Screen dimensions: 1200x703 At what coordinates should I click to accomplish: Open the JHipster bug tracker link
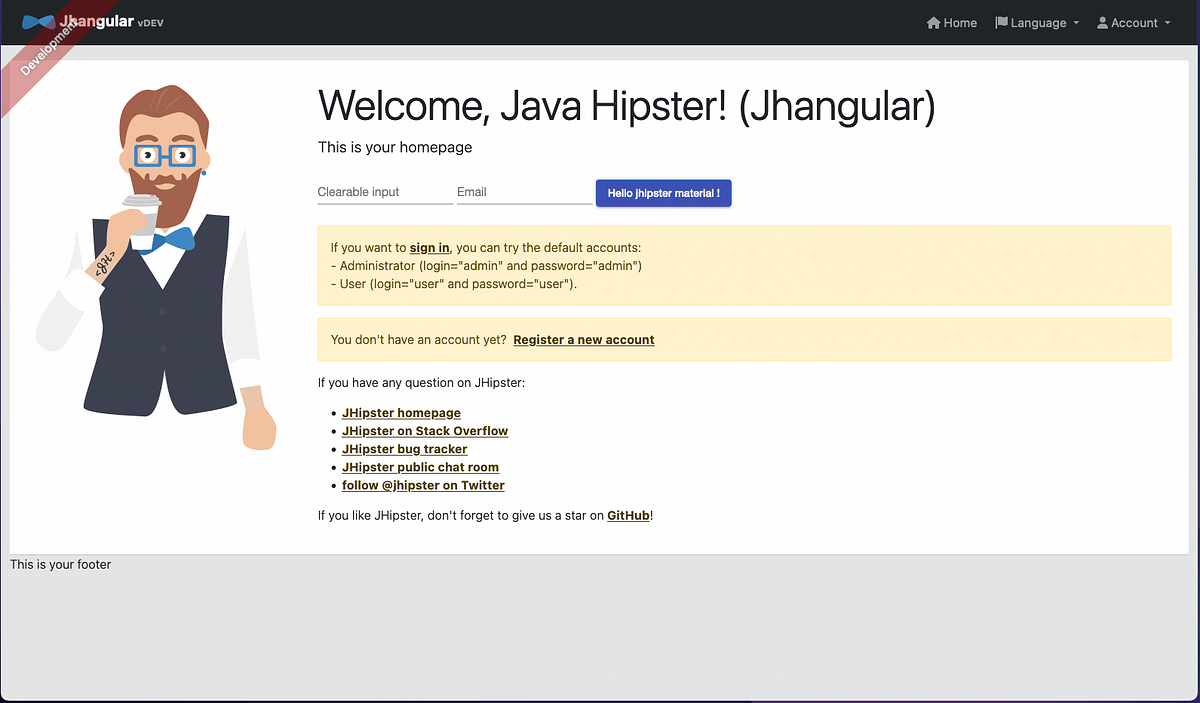[404, 449]
